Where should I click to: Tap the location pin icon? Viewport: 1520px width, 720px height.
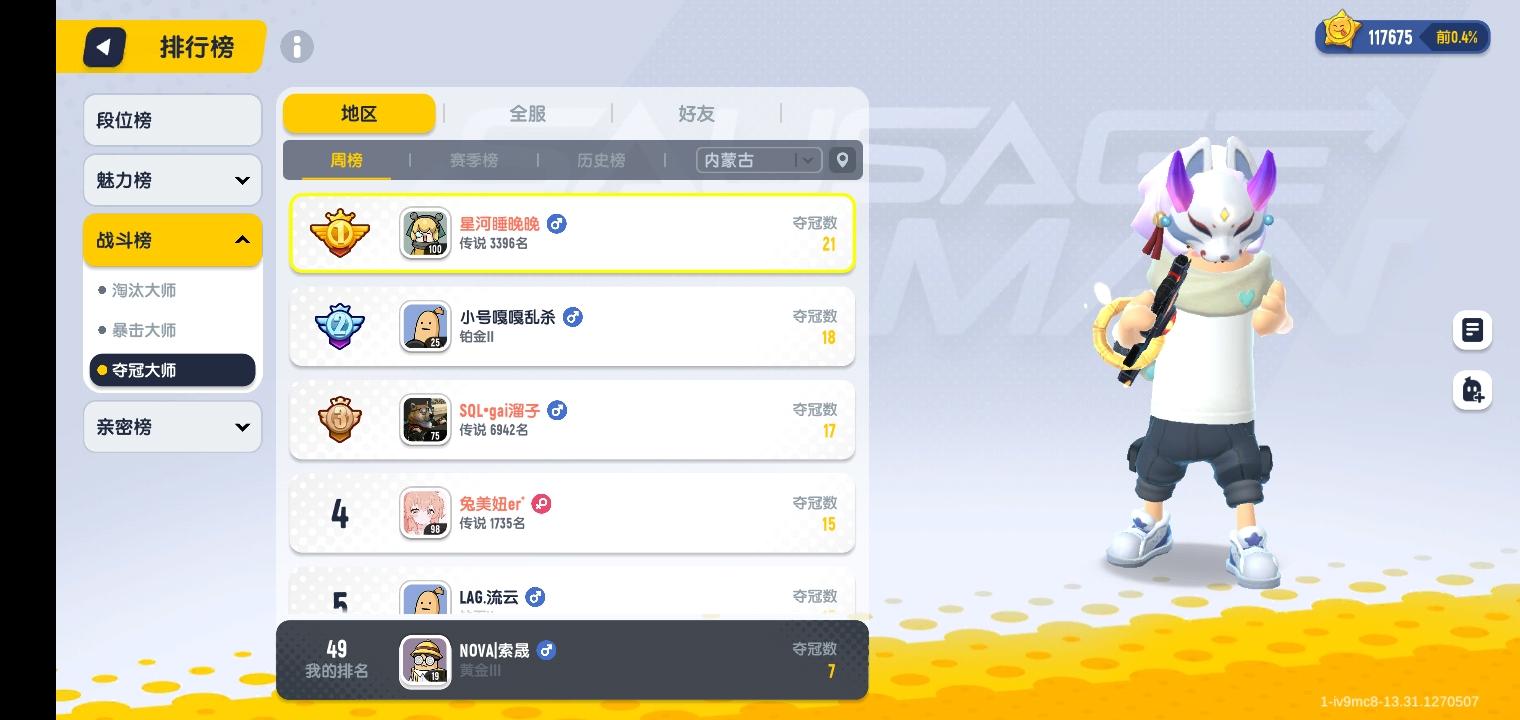pos(843,160)
